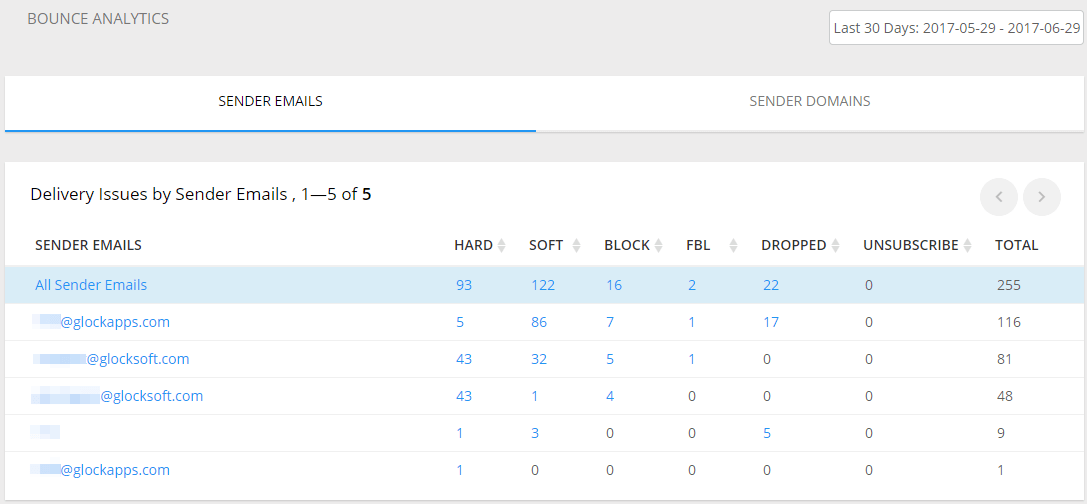The height and width of the screenshot is (504, 1087).
Task: Go to previous page arrow button
Action: (999, 197)
